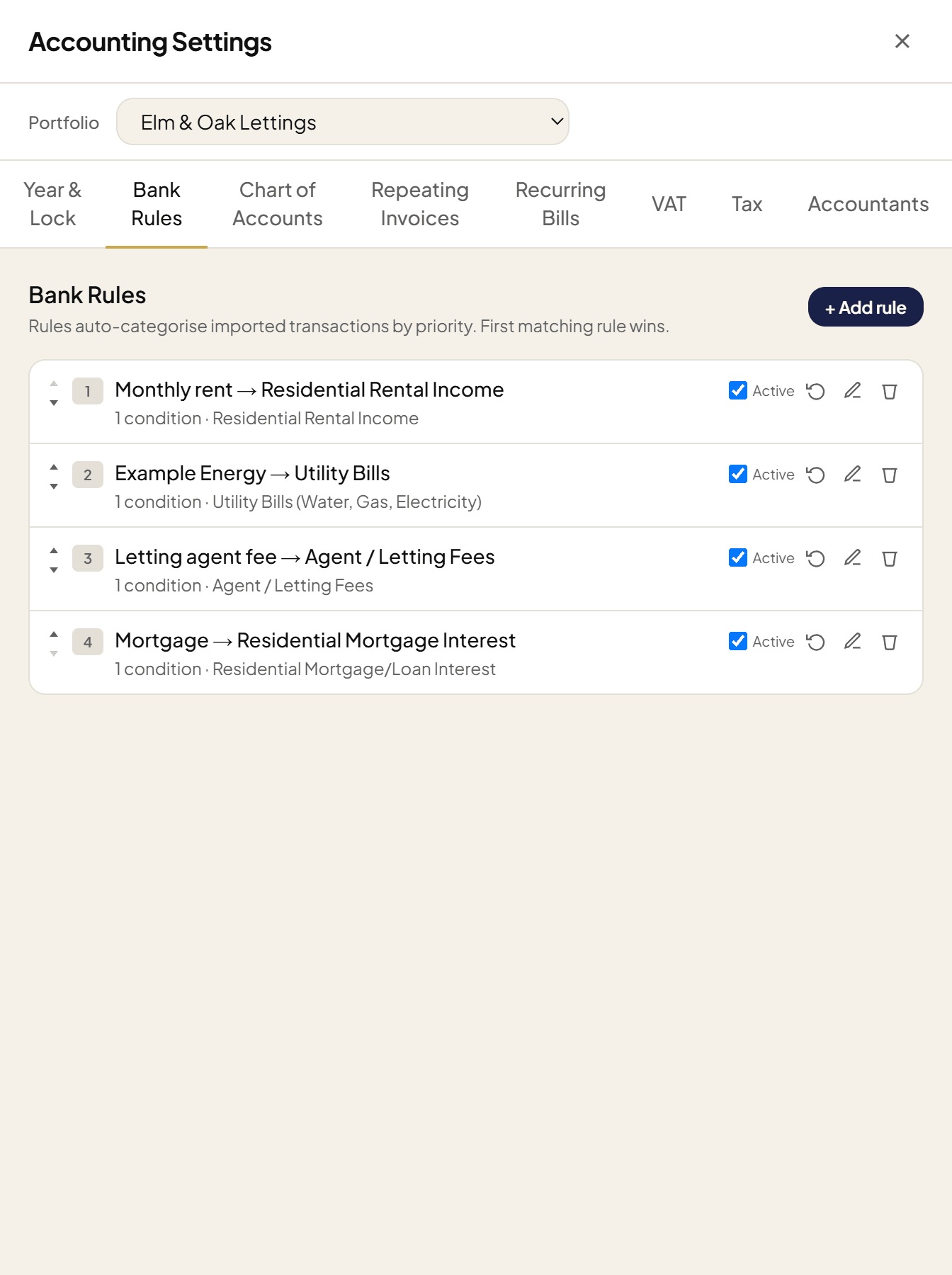Switch to the Year & Lock tab

tap(52, 204)
